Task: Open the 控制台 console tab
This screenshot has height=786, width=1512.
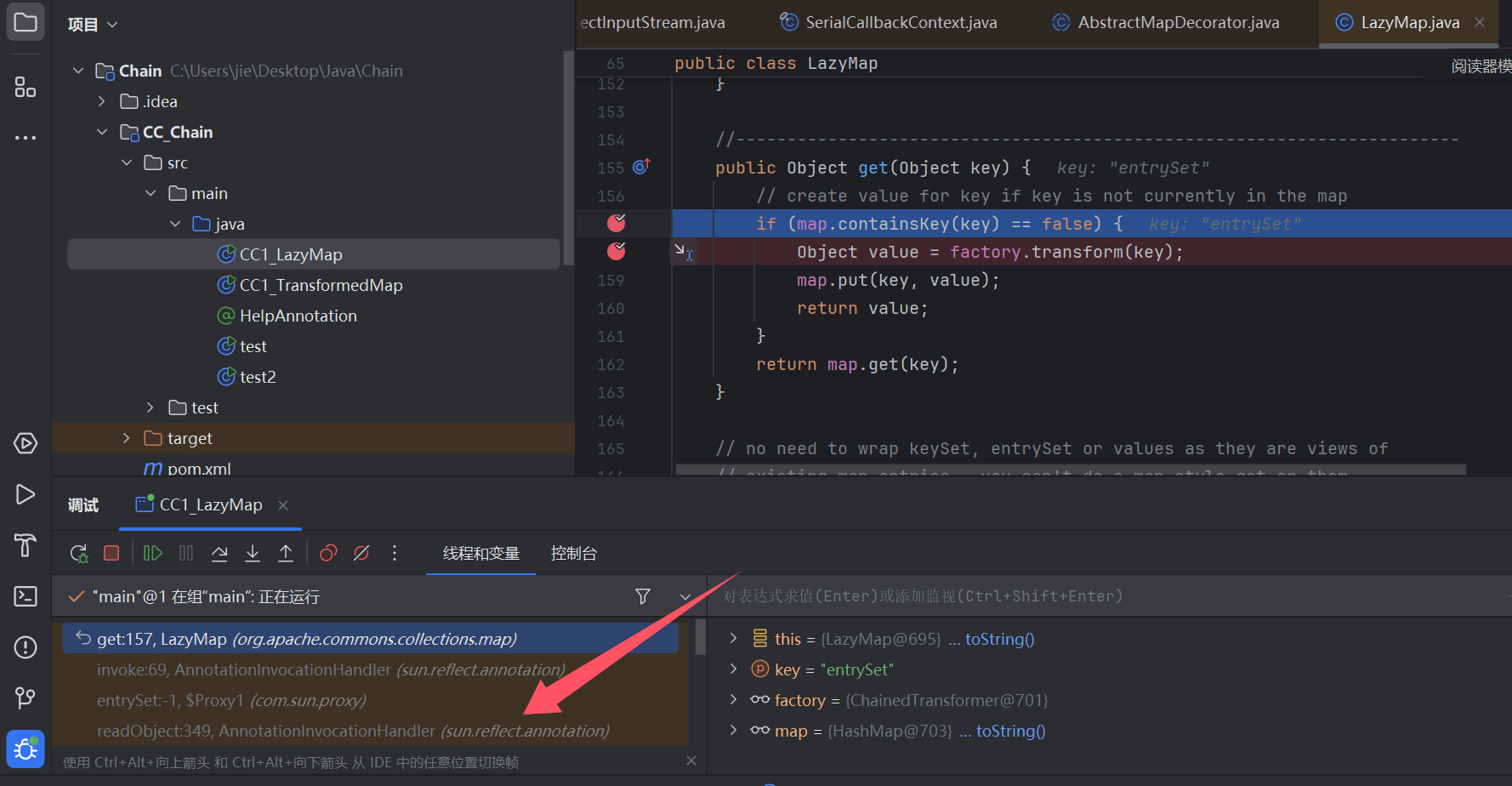Action: point(574,554)
